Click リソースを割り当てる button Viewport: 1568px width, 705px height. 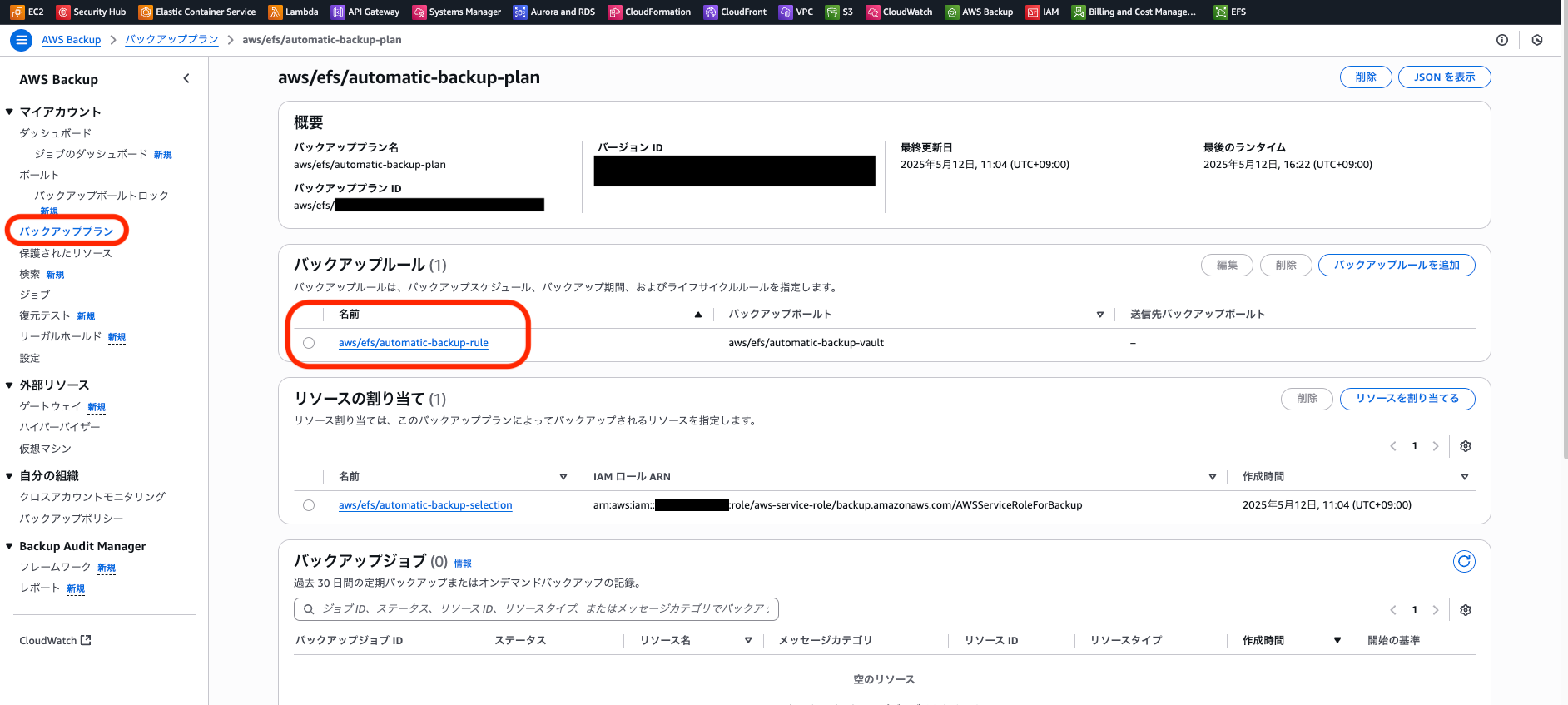[x=1407, y=399]
